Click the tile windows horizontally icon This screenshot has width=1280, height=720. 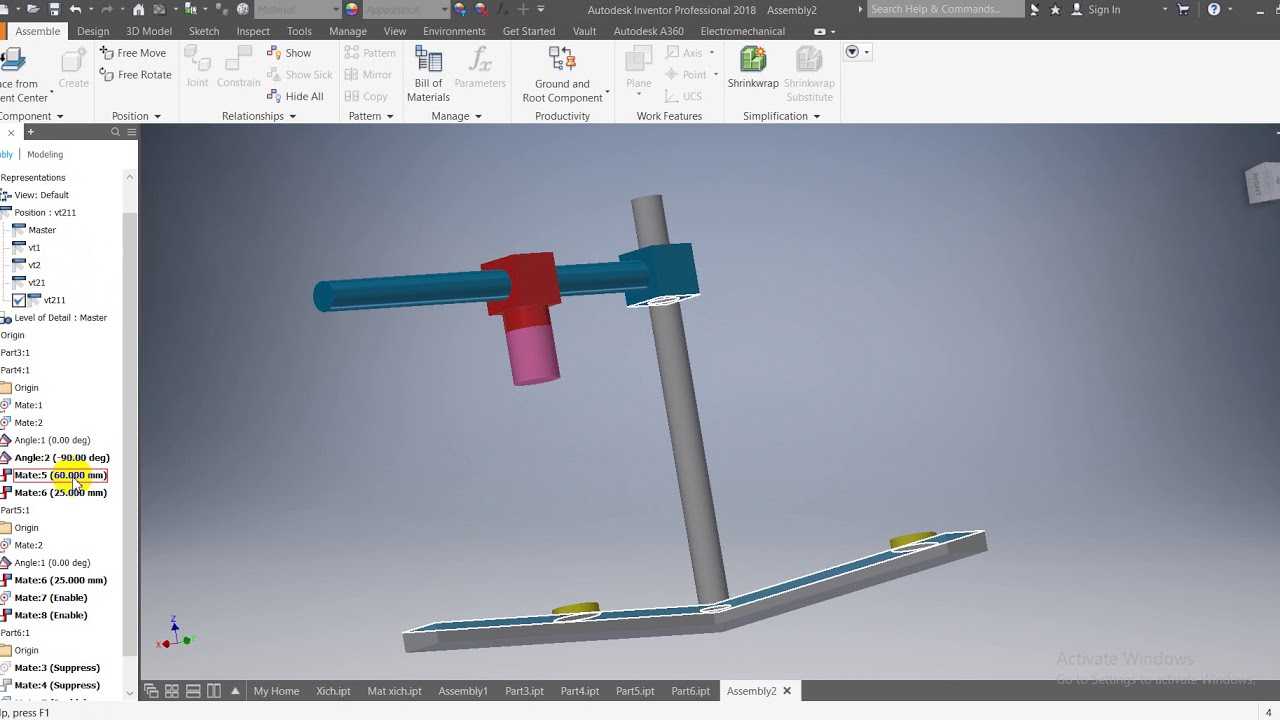(193, 691)
